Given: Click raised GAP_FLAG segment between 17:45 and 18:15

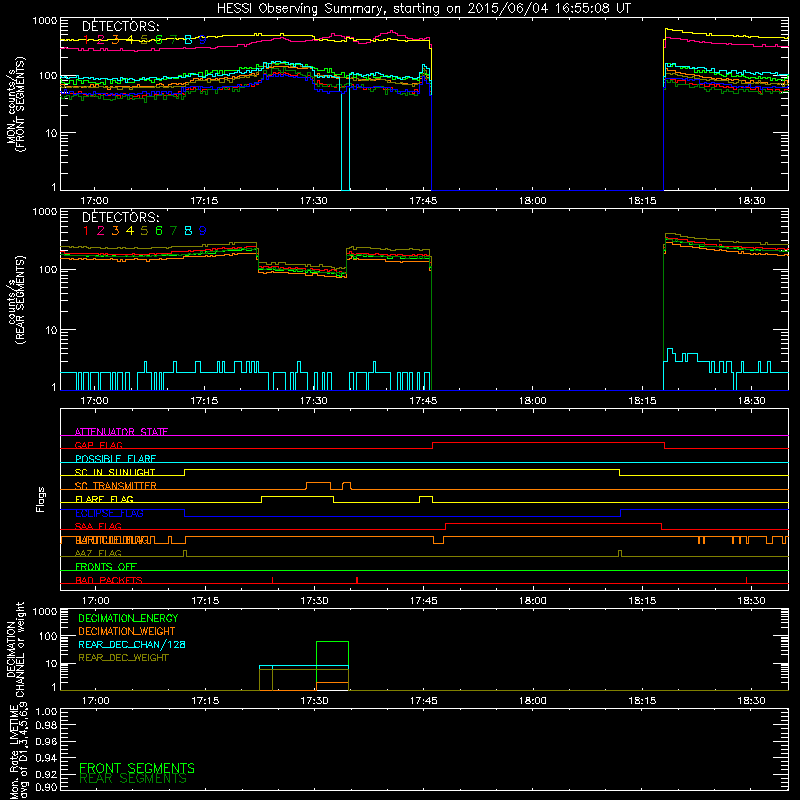Looking at the screenshot, I should [x=548, y=443].
